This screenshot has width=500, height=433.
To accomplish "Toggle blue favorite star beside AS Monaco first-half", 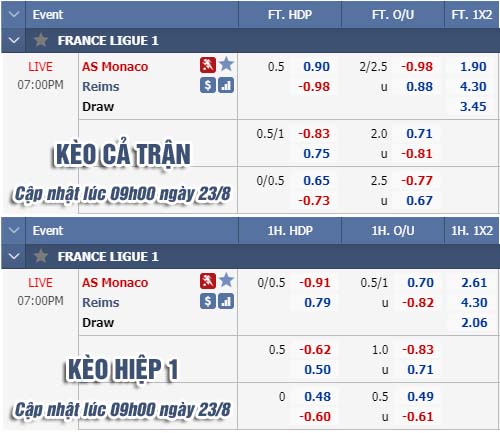I will 227,280.
